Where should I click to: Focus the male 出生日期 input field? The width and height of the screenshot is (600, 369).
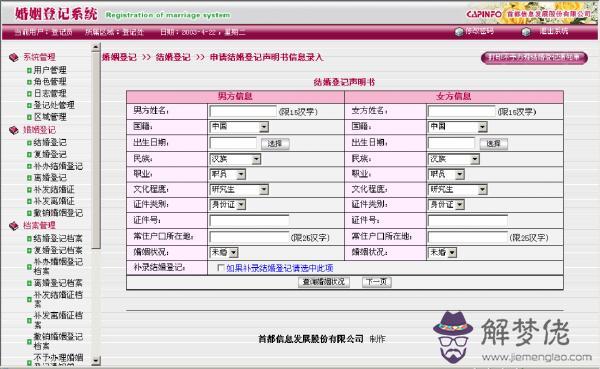click(x=233, y=143)
